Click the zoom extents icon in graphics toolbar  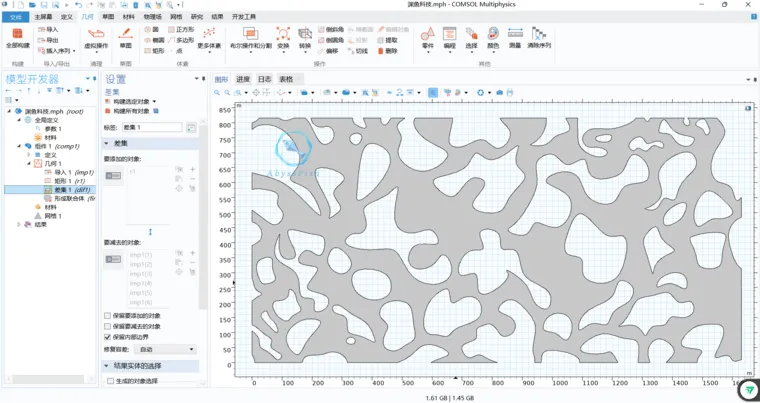point(256,92)
